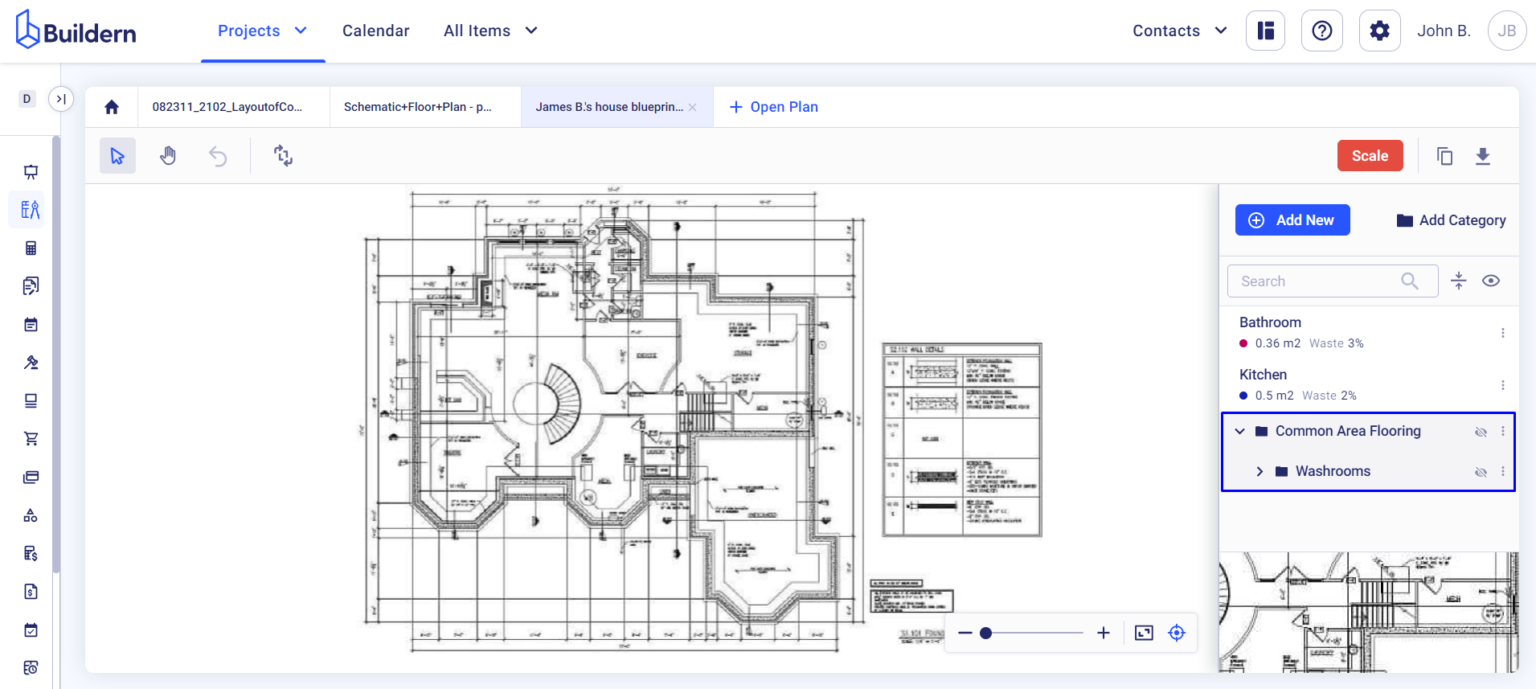Open the Projects dropdown menu
The height and width of the screenshot is (689, 1536).
tap(262, 31)
